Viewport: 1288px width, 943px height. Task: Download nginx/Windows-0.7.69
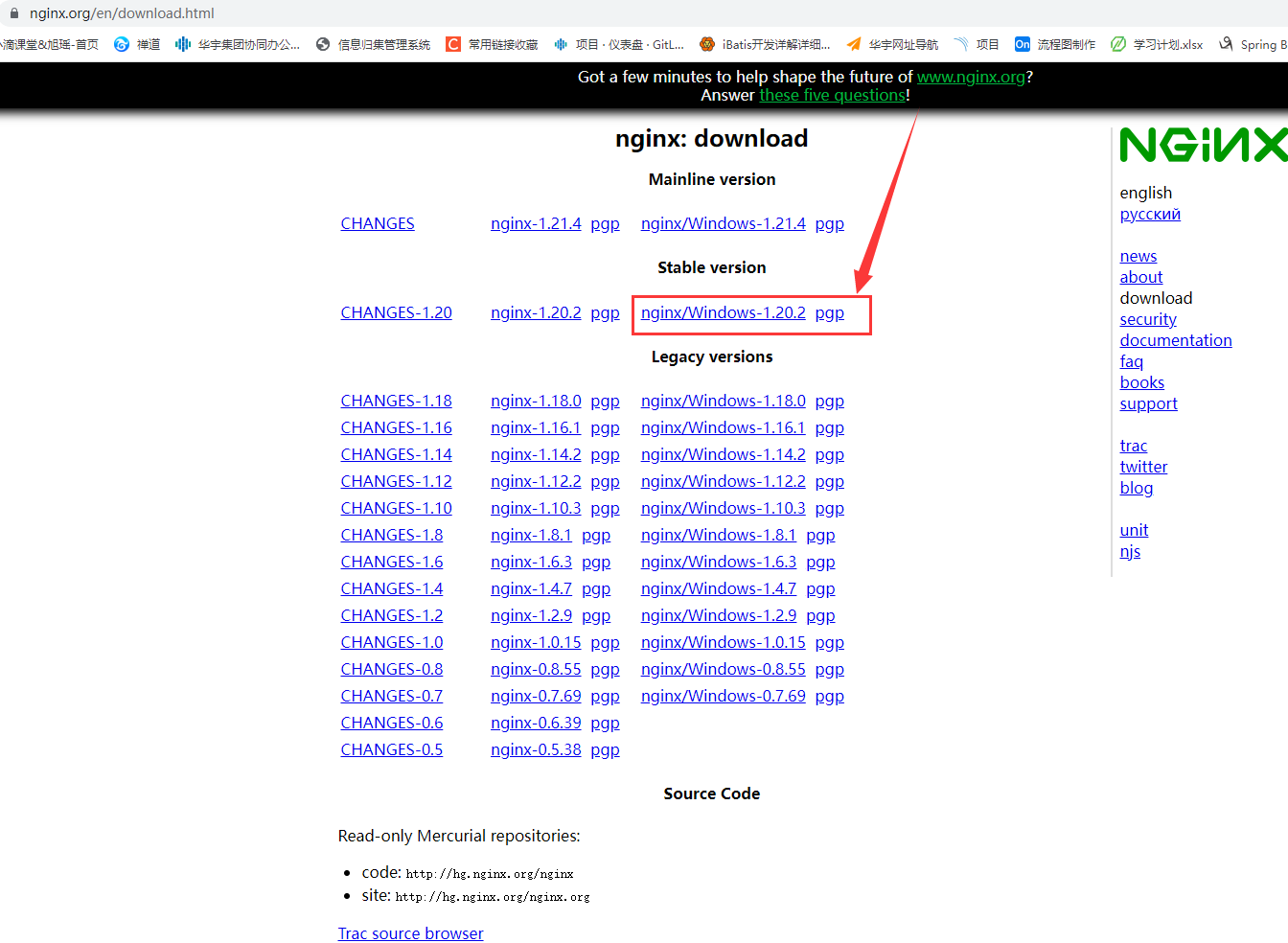click(724, 696)
